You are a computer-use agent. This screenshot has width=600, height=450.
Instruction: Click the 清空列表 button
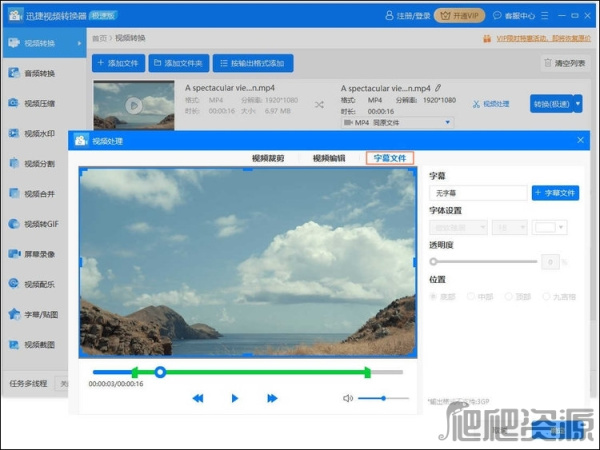point(565,63)
